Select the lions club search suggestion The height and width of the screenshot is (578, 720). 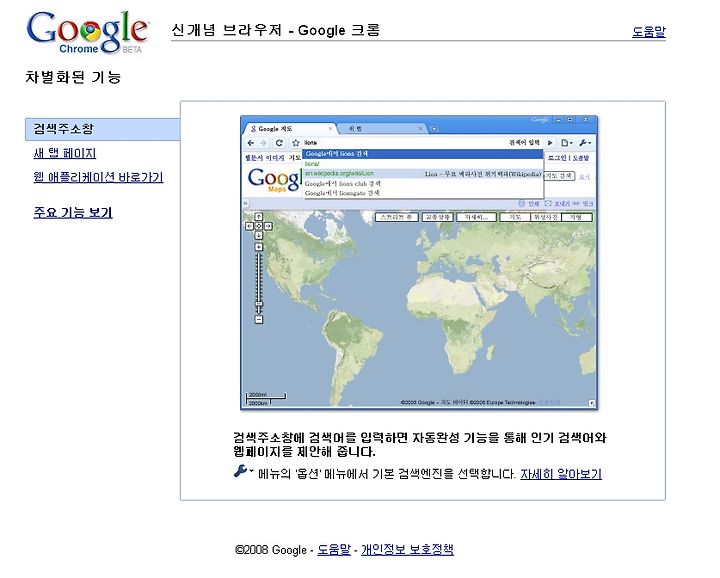(x=422, y=184)
